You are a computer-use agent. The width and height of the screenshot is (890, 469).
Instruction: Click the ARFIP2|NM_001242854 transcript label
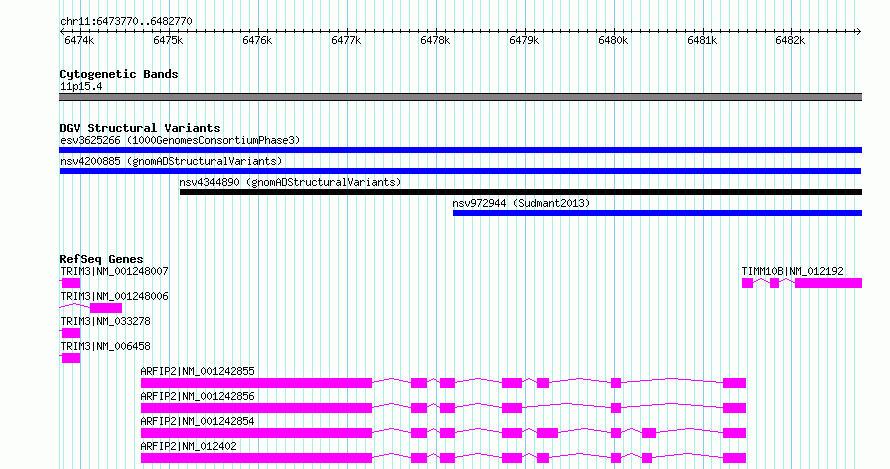pos(198,421)
